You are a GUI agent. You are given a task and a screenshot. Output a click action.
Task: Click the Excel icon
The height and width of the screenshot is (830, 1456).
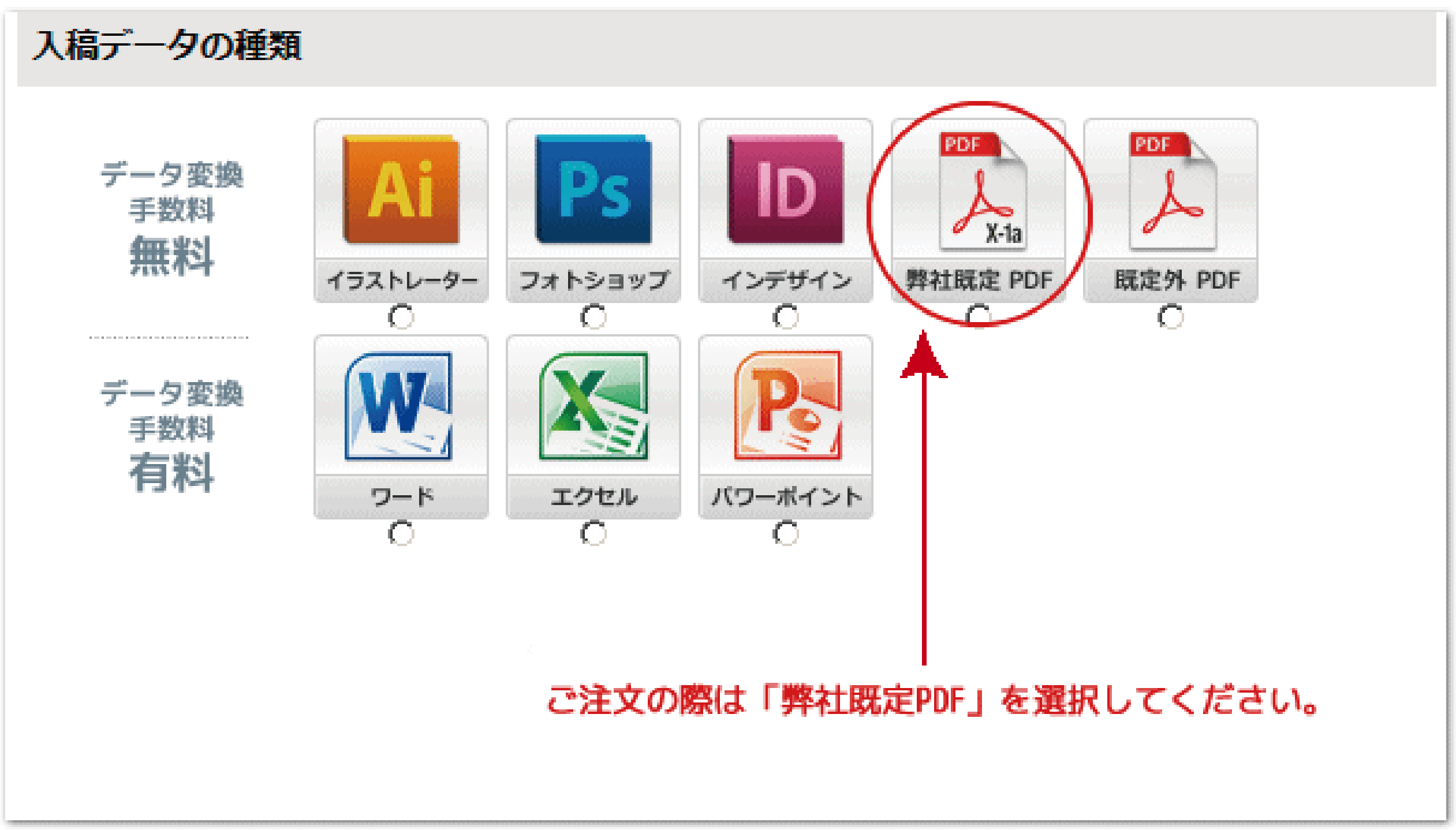tap(593, 406)
